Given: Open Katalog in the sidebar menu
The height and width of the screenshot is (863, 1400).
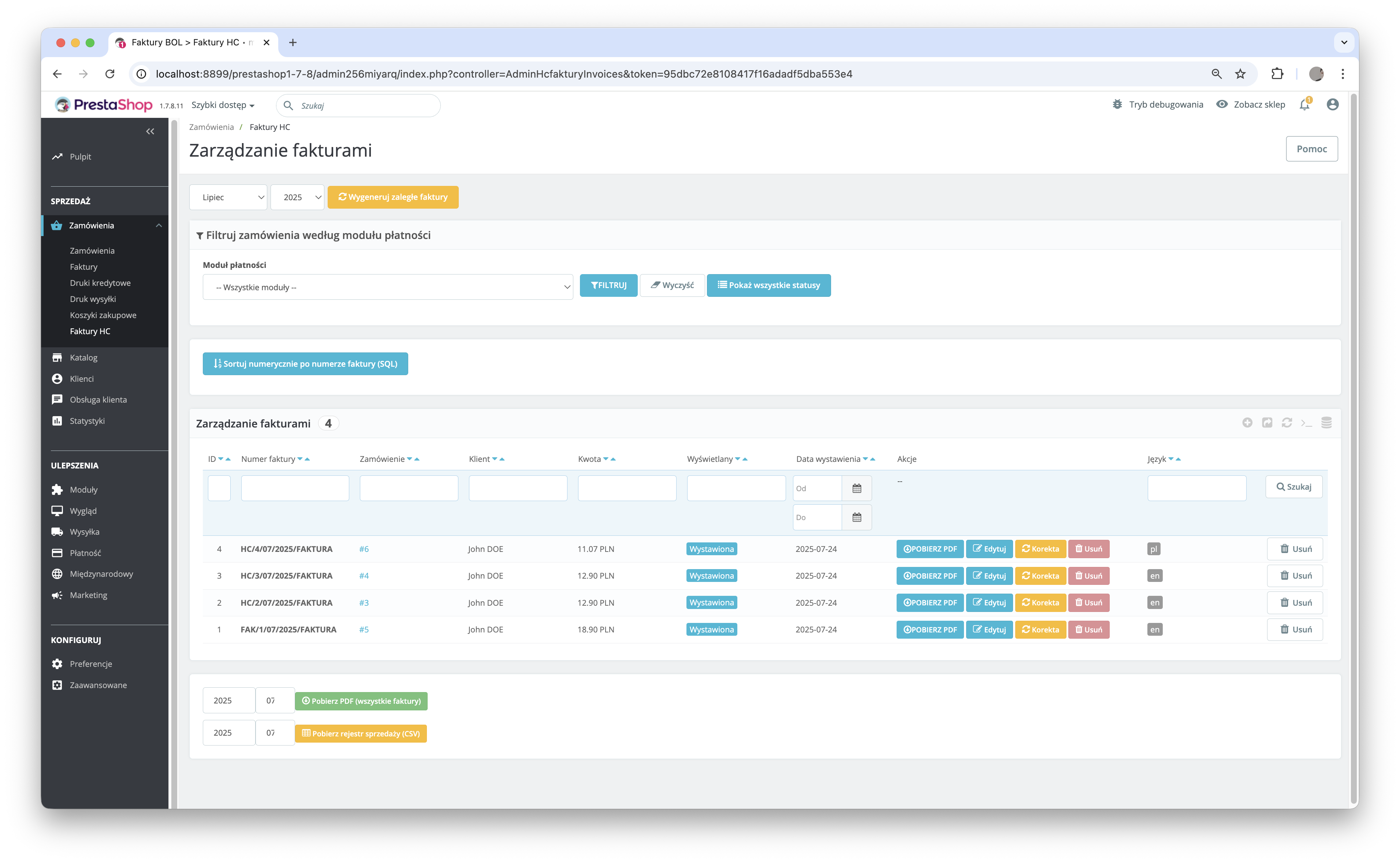Looking at the screenshot, I should point(83,357).
